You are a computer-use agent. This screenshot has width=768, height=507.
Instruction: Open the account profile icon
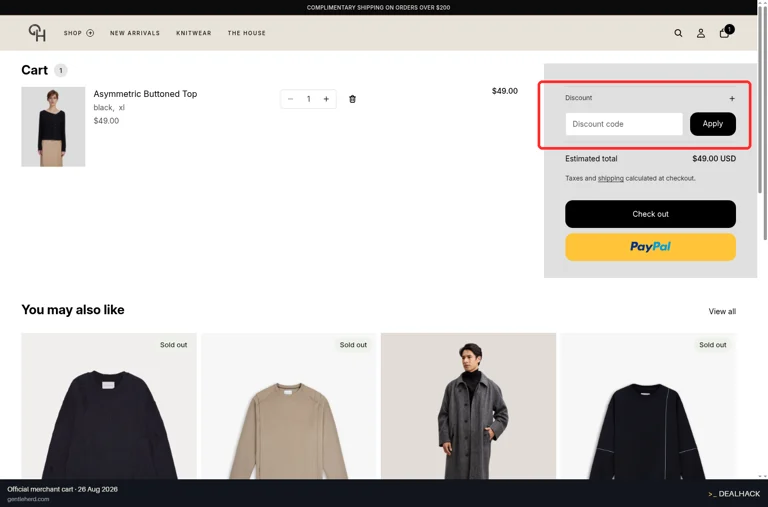tap(701, 33)
